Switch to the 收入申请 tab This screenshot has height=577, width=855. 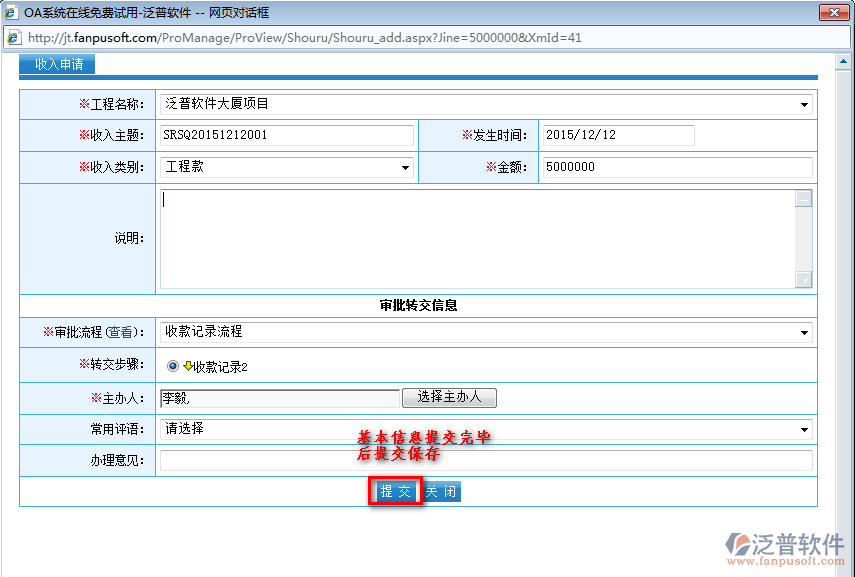[x=58, y=64]
